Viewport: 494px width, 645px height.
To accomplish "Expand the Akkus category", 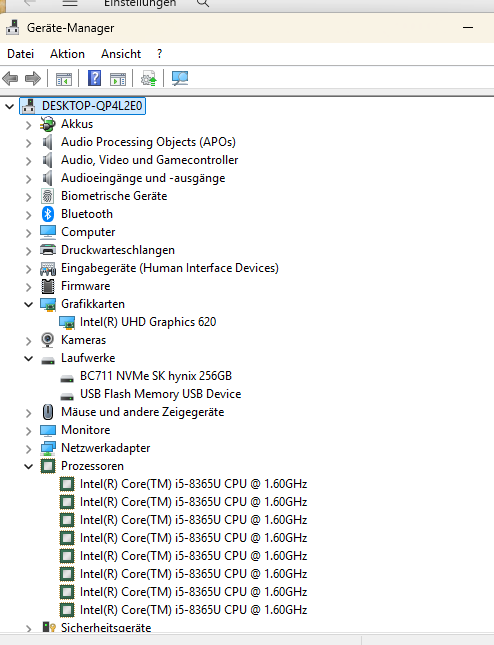I will [x=28, y=125].
